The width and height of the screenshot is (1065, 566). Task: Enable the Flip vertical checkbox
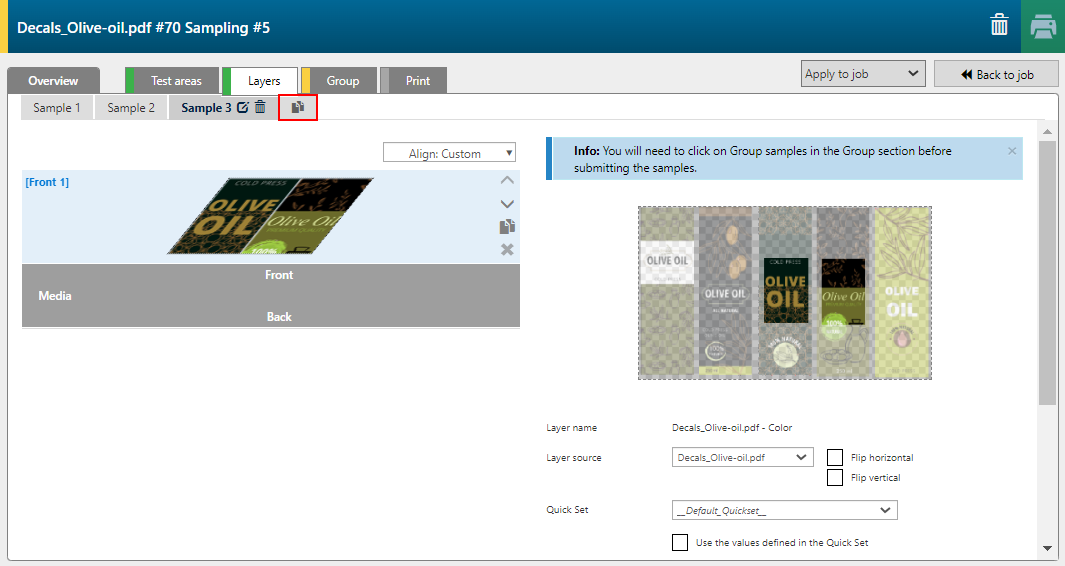(835, 478)
